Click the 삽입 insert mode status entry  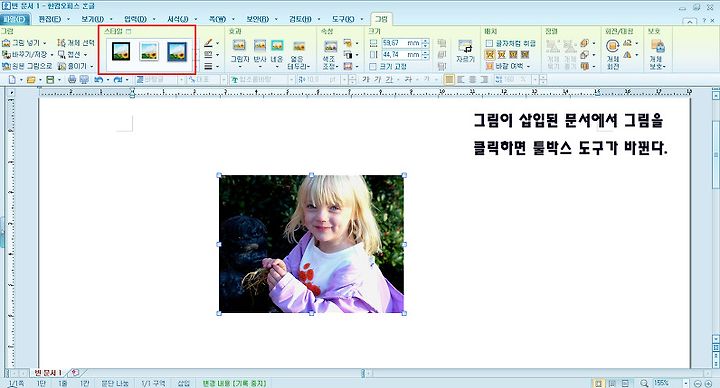(184, 383)
